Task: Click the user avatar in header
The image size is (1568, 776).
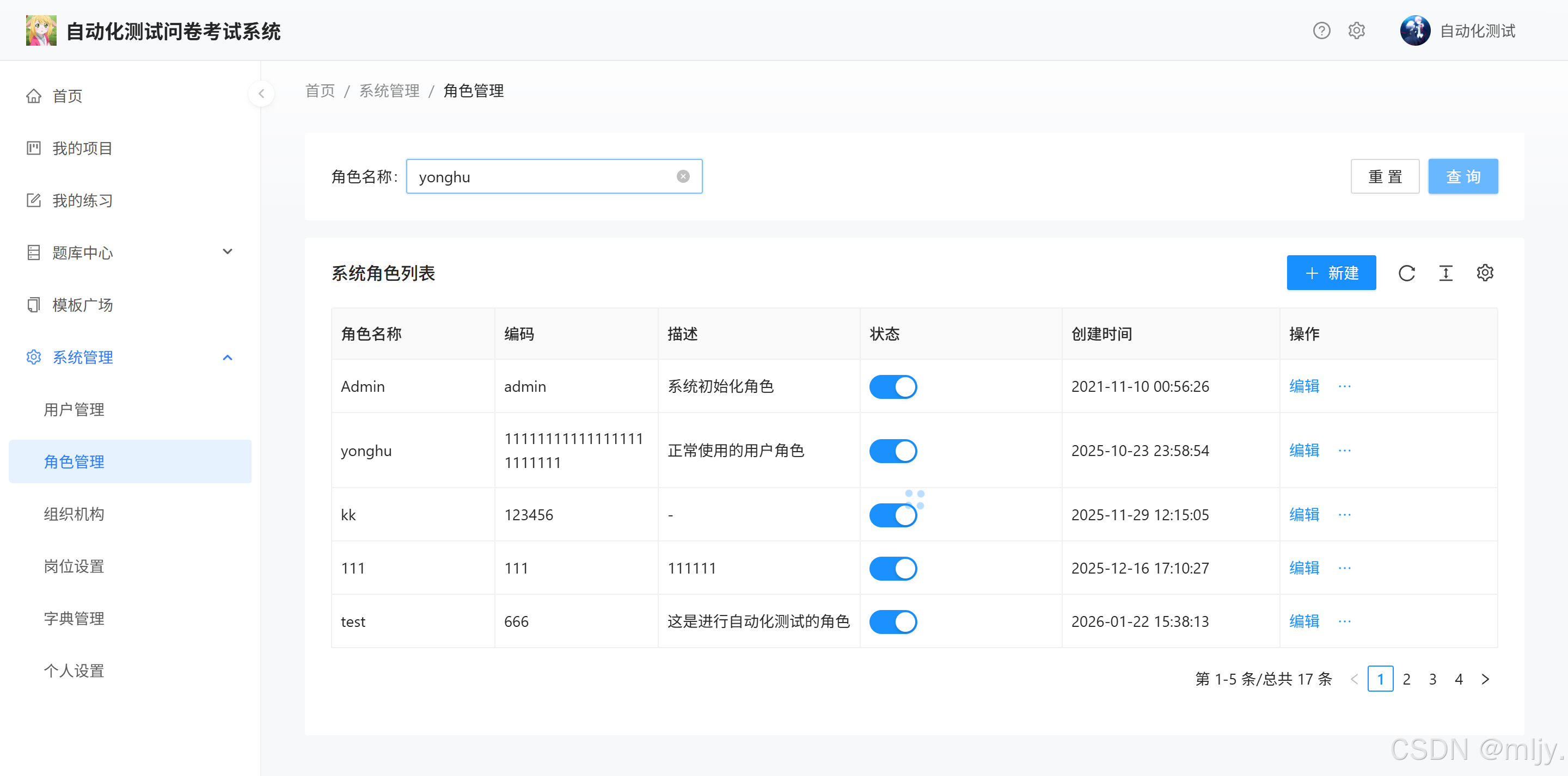Action: click(x=1414, y=30)
